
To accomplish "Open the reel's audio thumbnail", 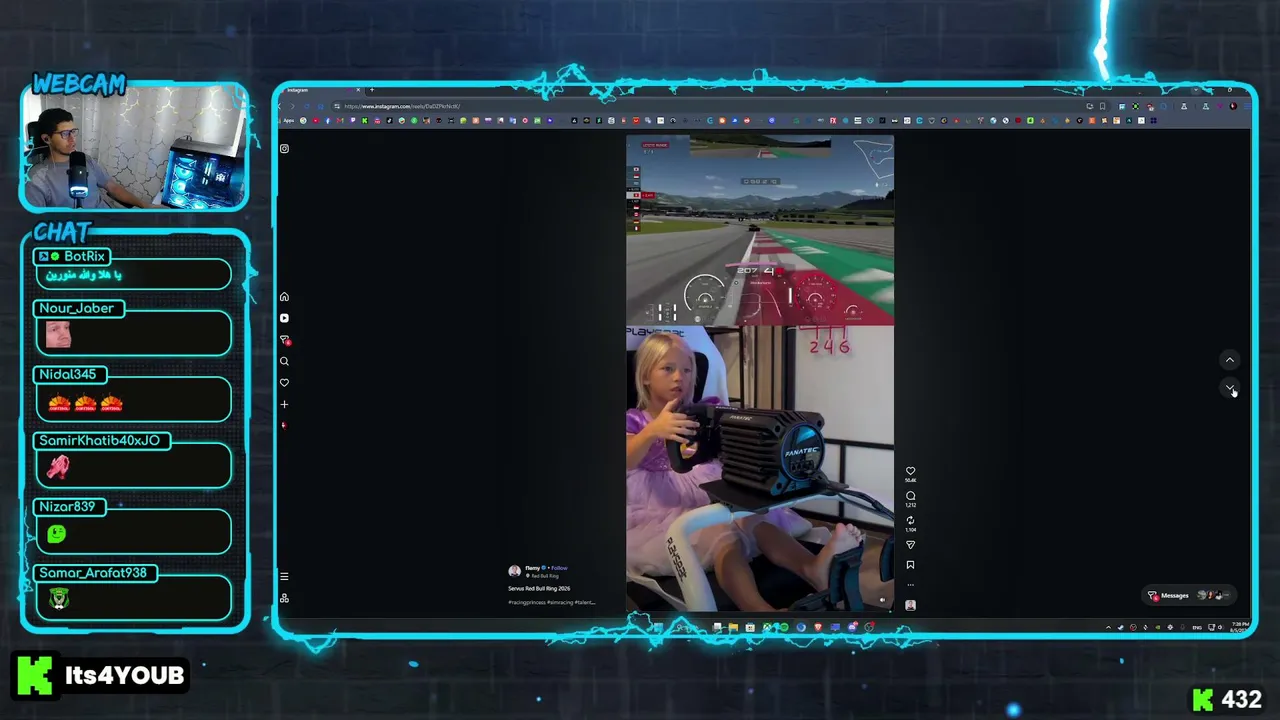I will coord(910,605).
